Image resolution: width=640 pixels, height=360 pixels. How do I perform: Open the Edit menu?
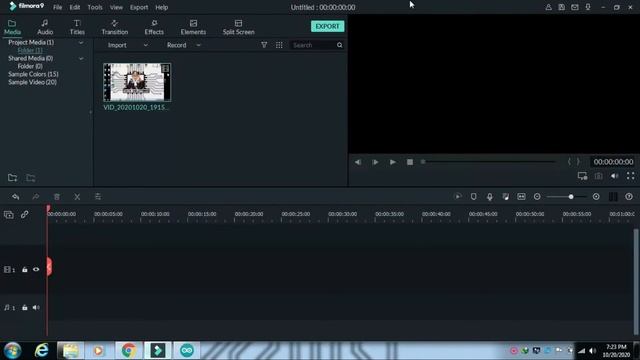(75, 7)
